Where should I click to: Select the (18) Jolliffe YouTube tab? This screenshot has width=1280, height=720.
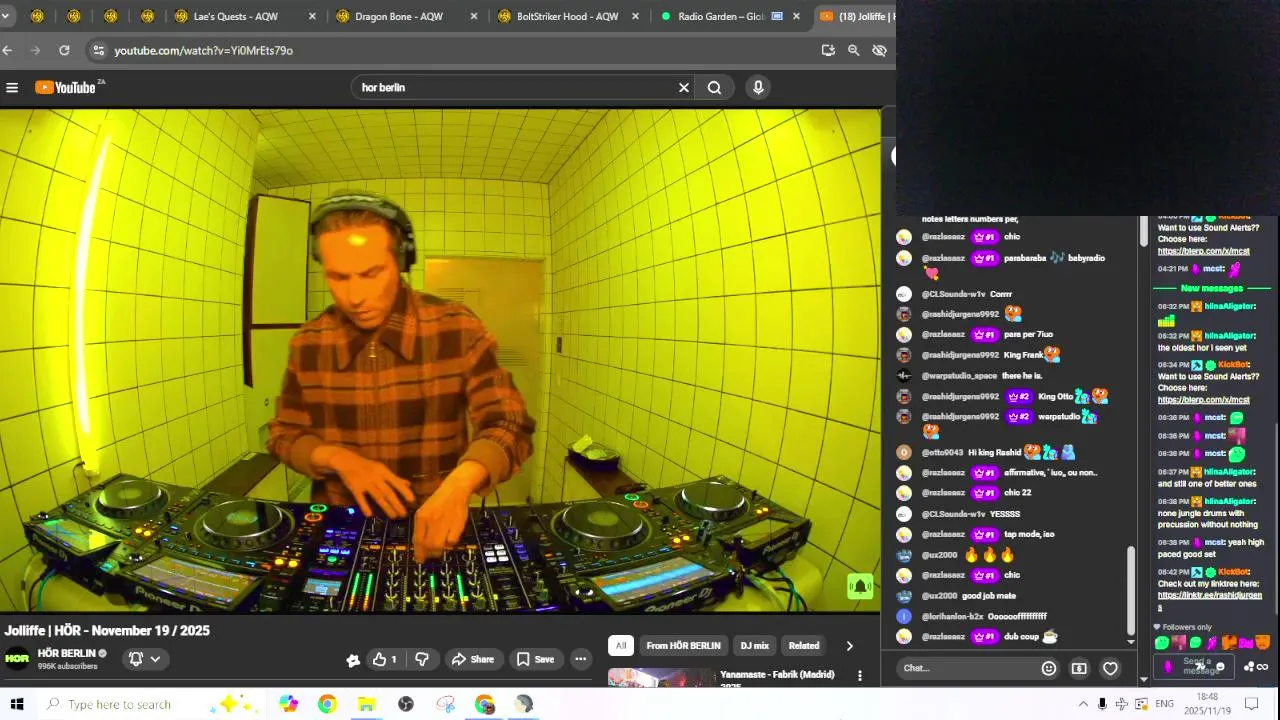point(855,16)
